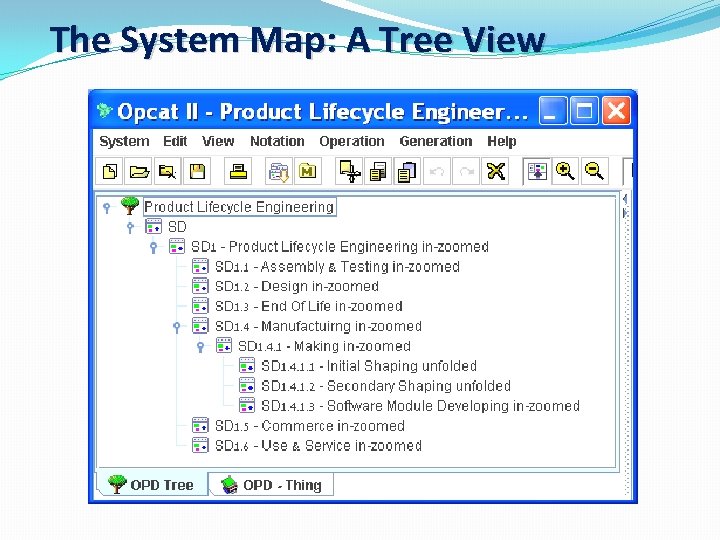
Task: Open the Help menu
Action: [x=501, y=141]
